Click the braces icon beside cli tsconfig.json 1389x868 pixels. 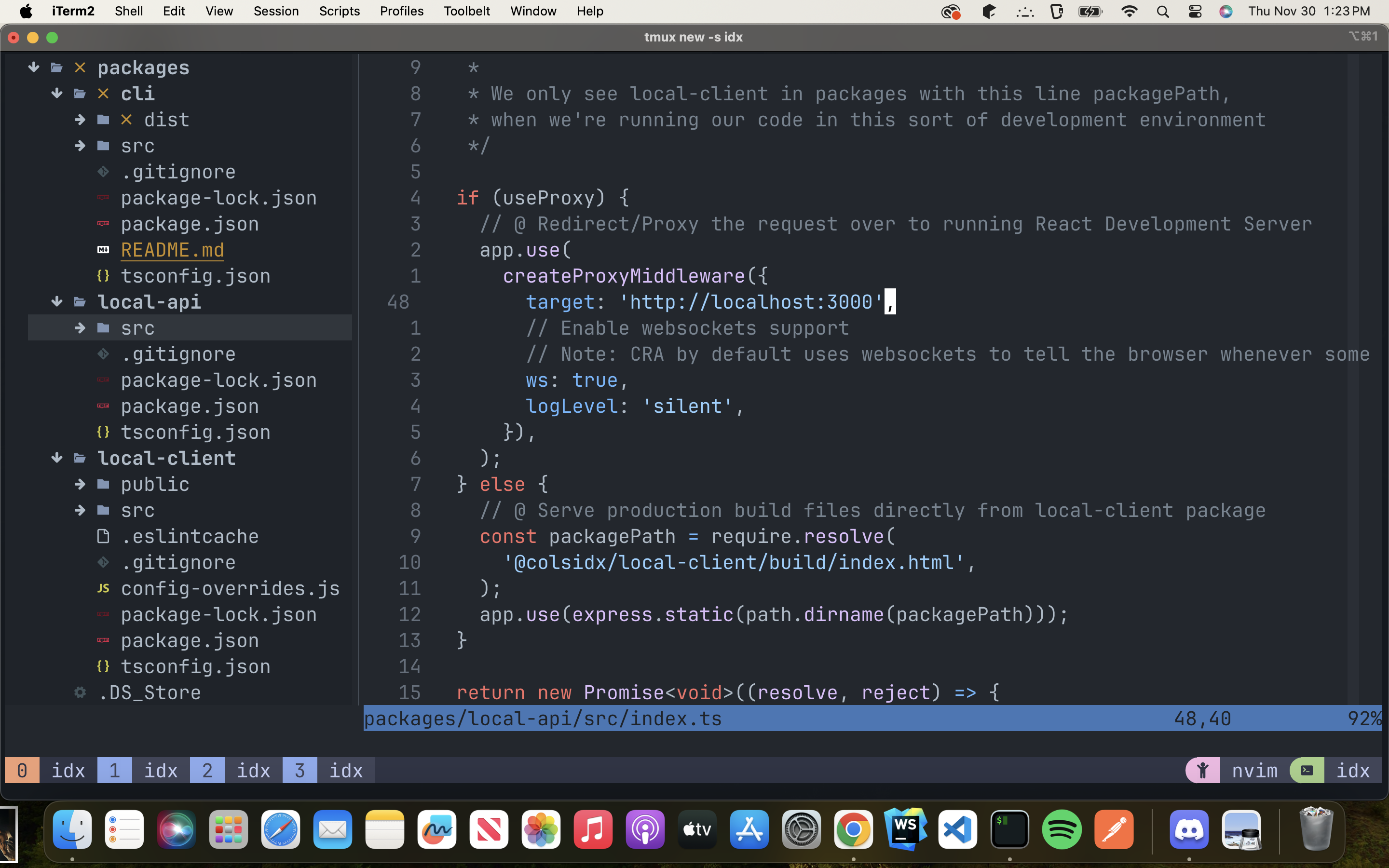coord(103,276)
